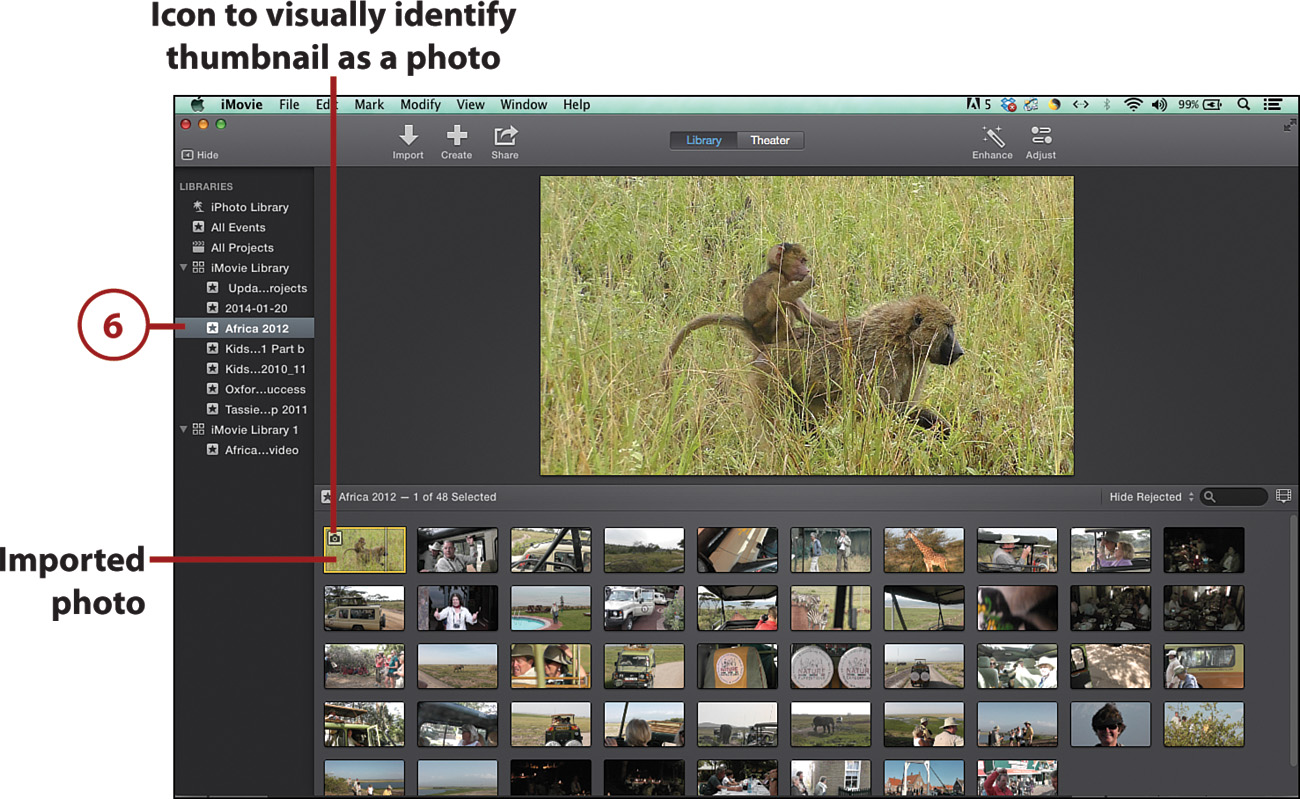Click the Share icon in toolbar
The width and height of the screenshot is (1300, 799).
[505, 135]
